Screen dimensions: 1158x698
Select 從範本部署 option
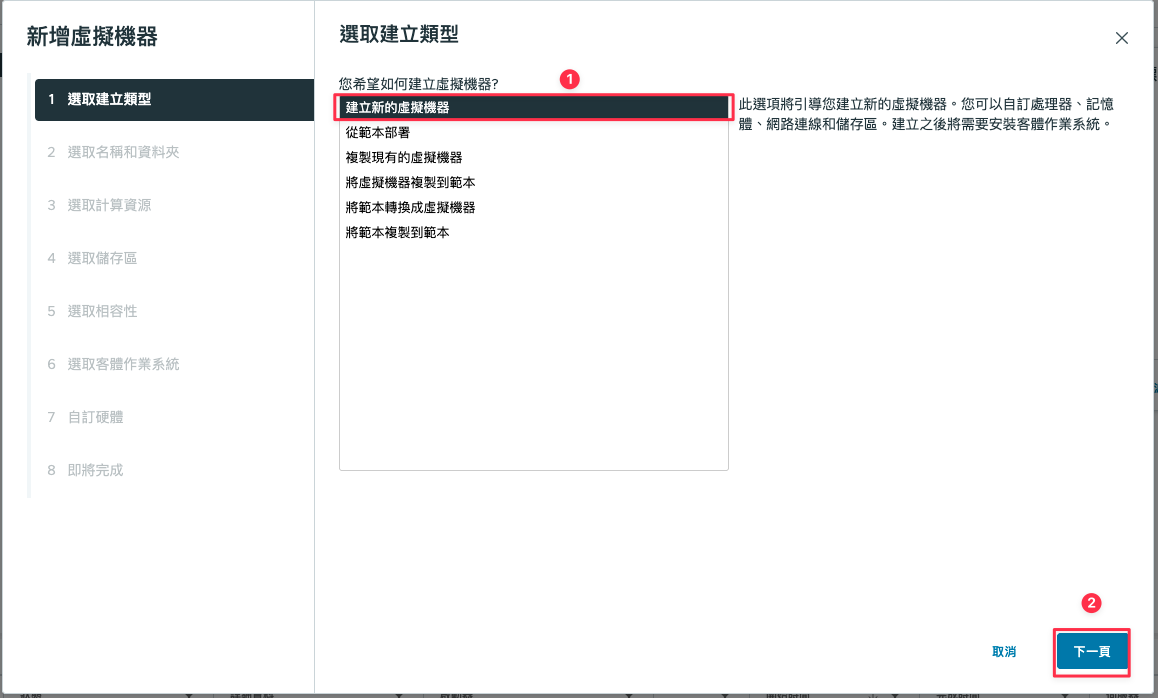point(534,133)
